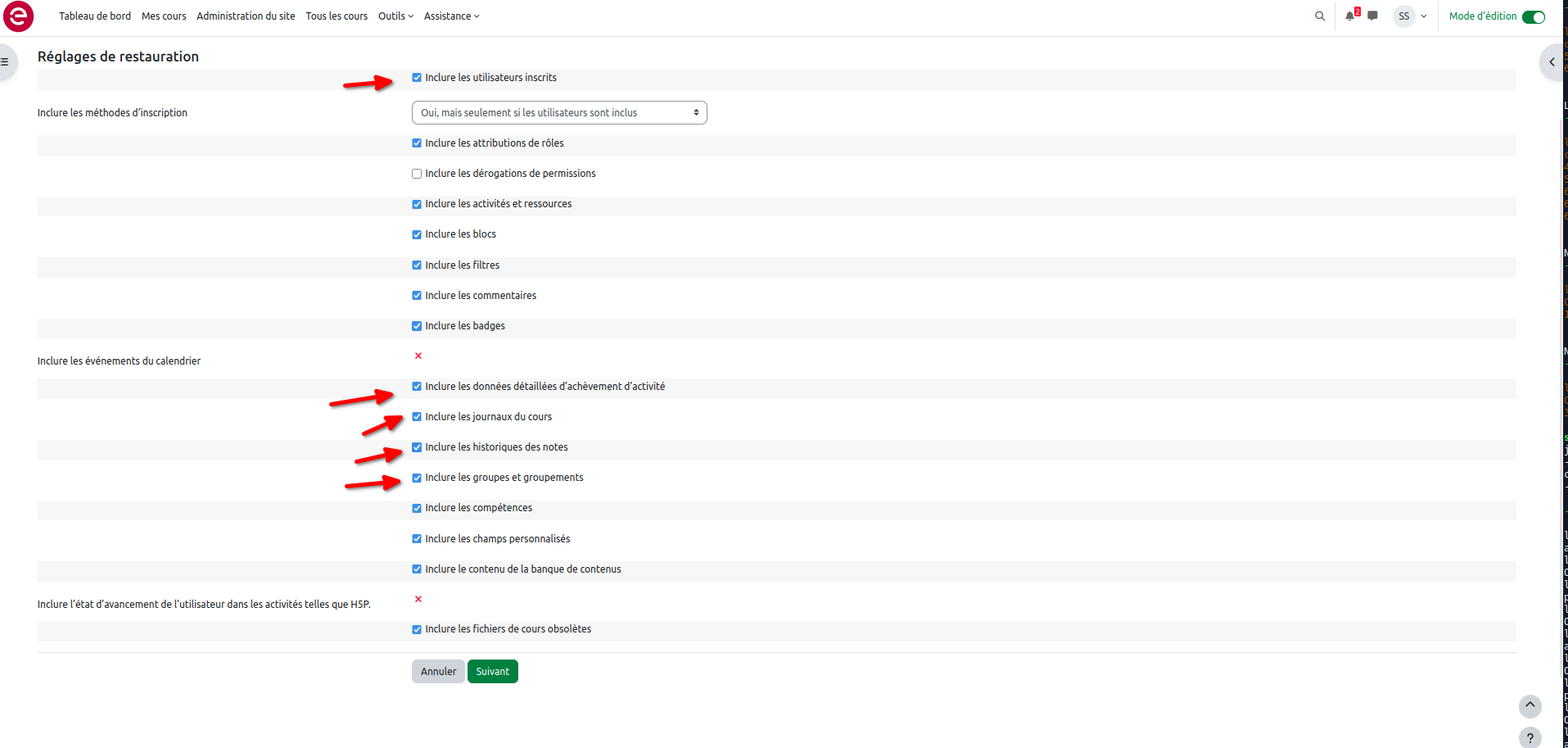The width and height of the screenshot is (1568, 748).
Task: Click the Annuler button
Action: pyautogui.click(x=438, y=672)
